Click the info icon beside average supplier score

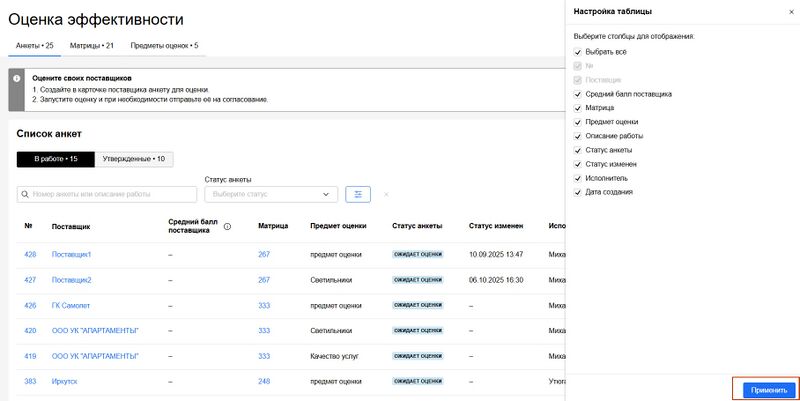pyautogui.click(x=227, y=227)
